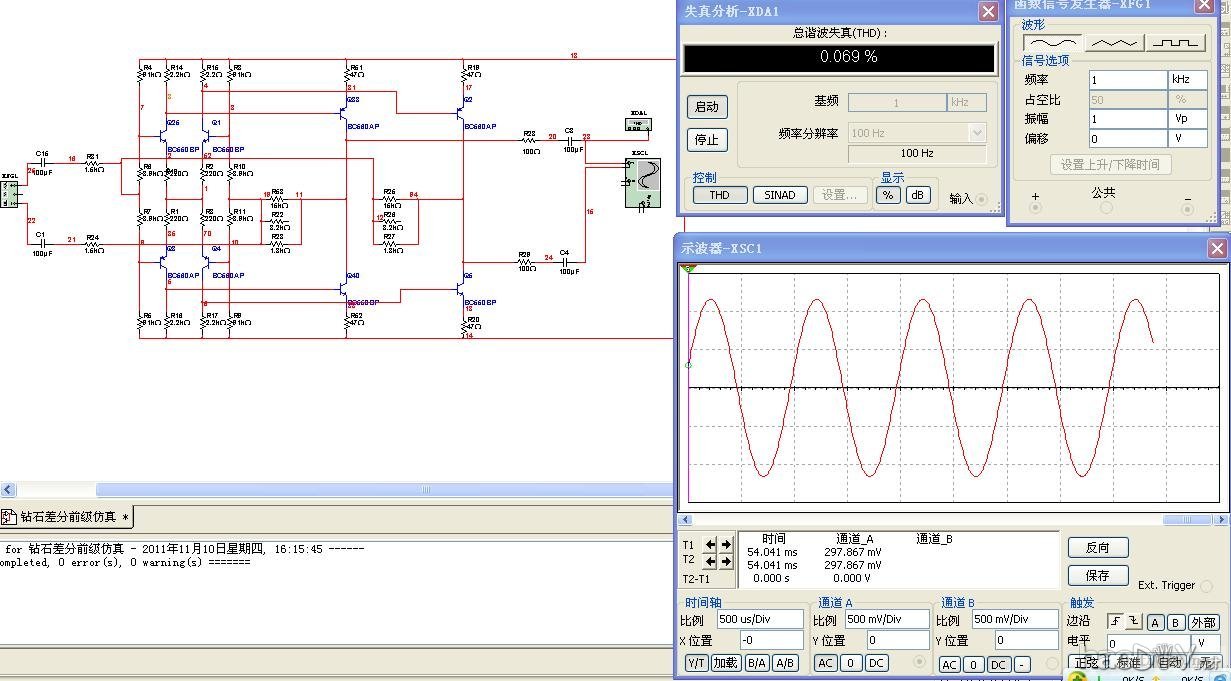Viewport: 1231px width, 681px height.
Task: Open the amplitude unit Vp selector
Action: pyautogui.click(x=1187, y=118)
